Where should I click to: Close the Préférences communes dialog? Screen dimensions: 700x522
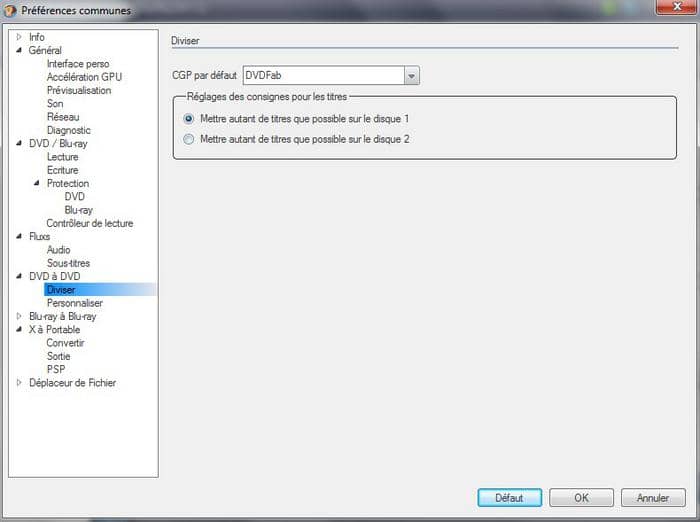click(677, 7)
